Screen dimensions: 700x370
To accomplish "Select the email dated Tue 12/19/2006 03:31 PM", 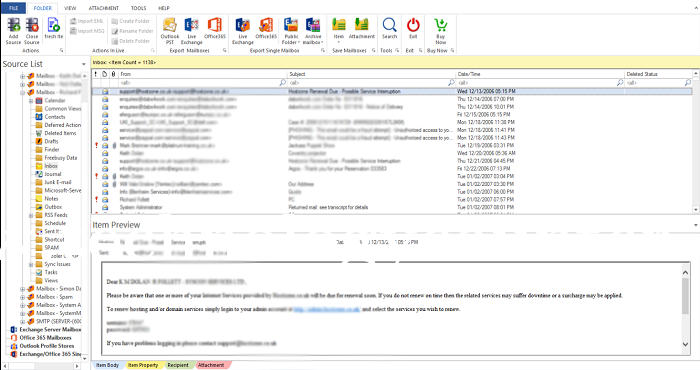I will point(392,146).
